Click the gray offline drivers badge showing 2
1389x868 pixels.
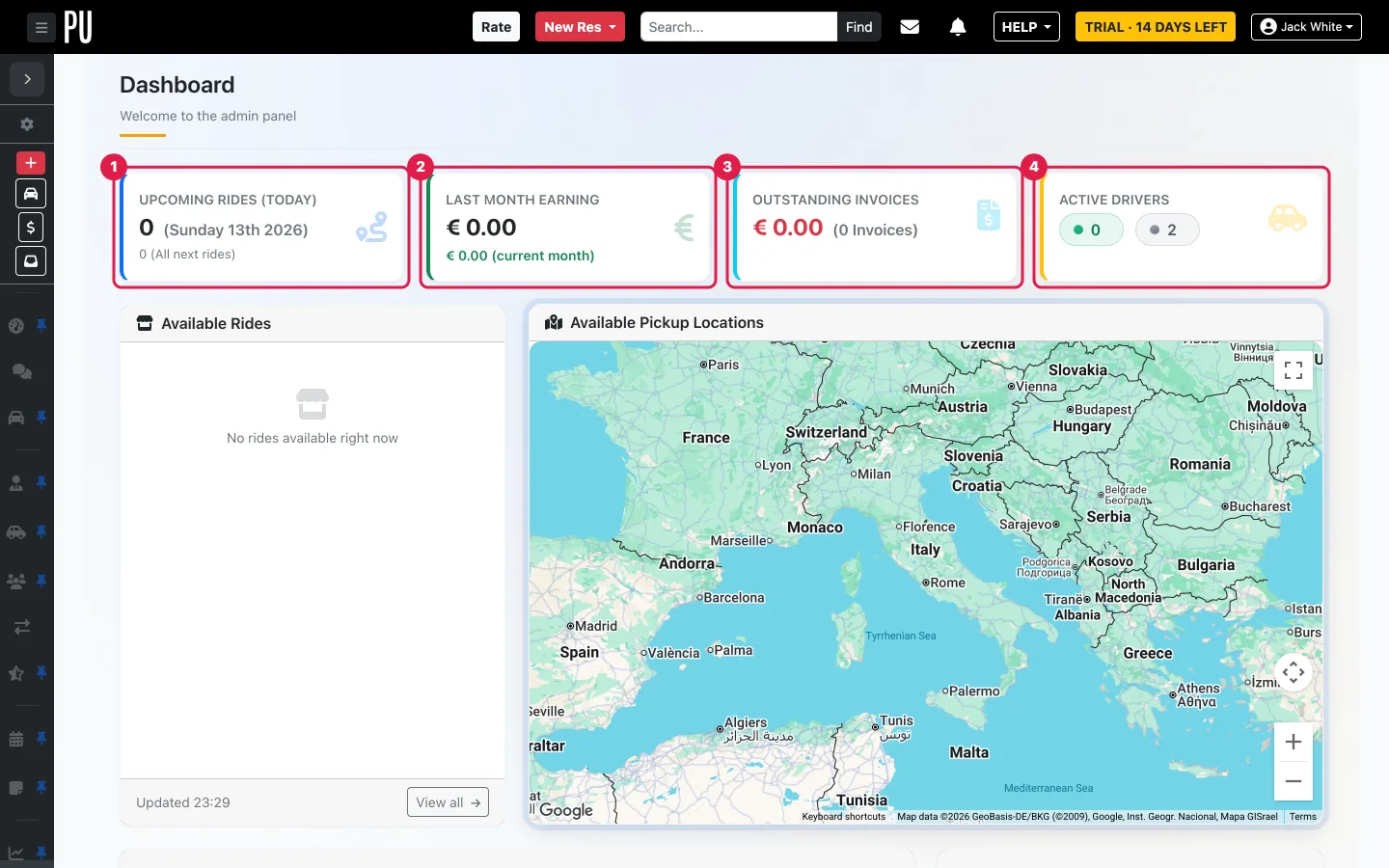1167,230
